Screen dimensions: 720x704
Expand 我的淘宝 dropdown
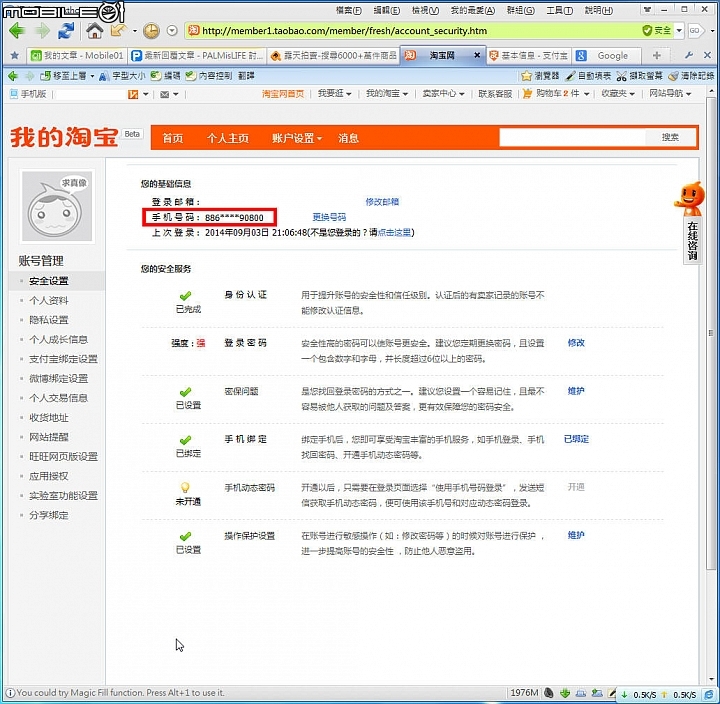click(x=387, y=94)
